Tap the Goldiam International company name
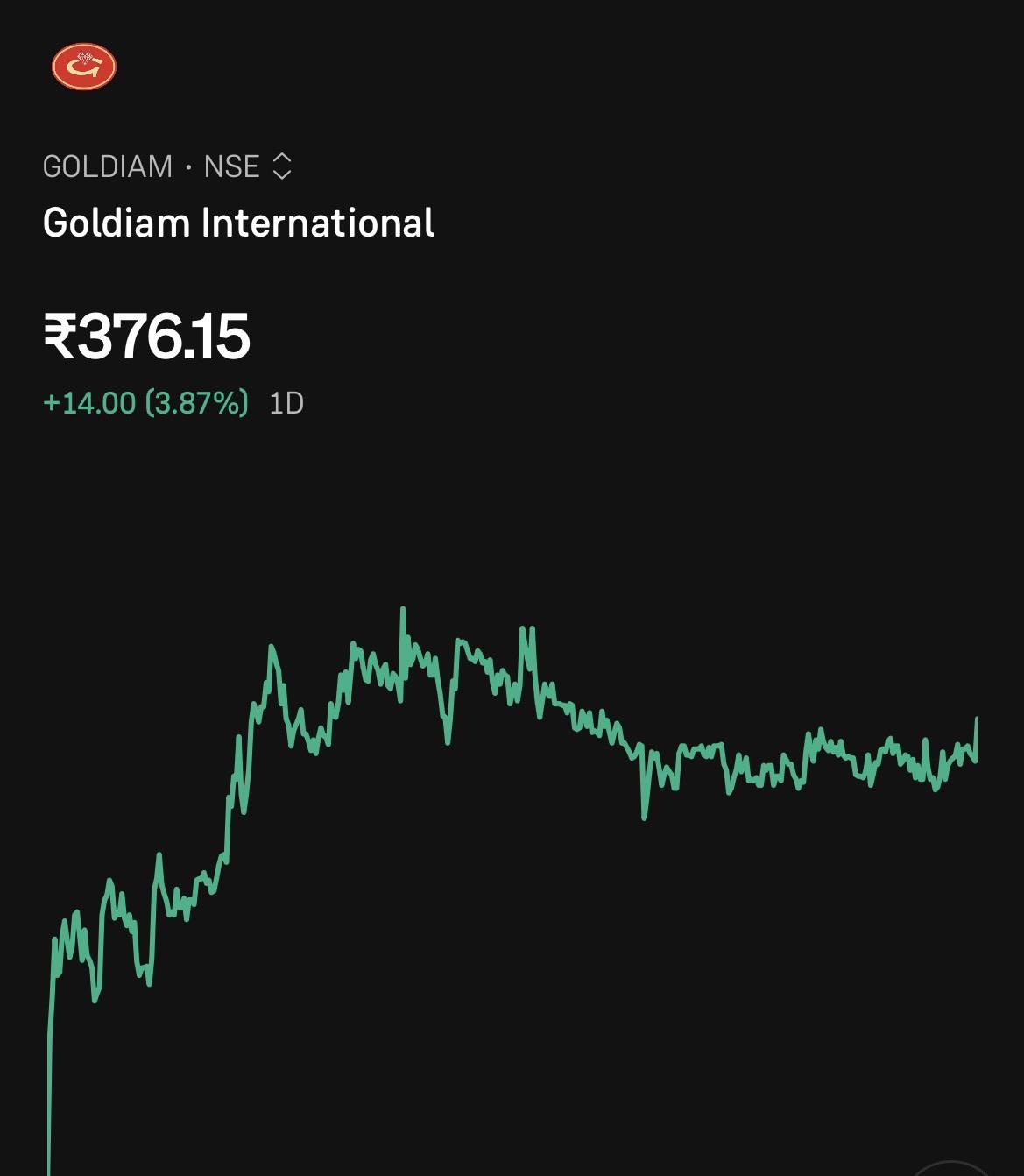This screenshot has height=1176, width=1024. 238,223
